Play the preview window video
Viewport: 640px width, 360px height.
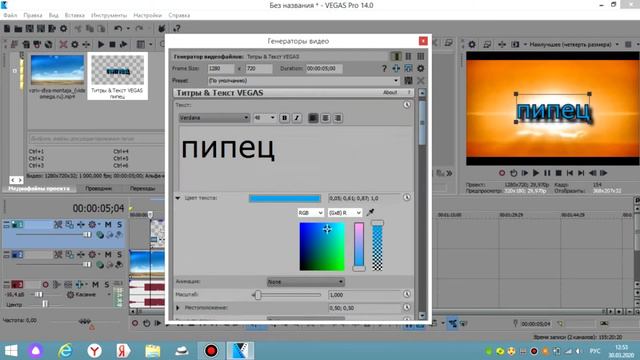click(x=536, y=173)
